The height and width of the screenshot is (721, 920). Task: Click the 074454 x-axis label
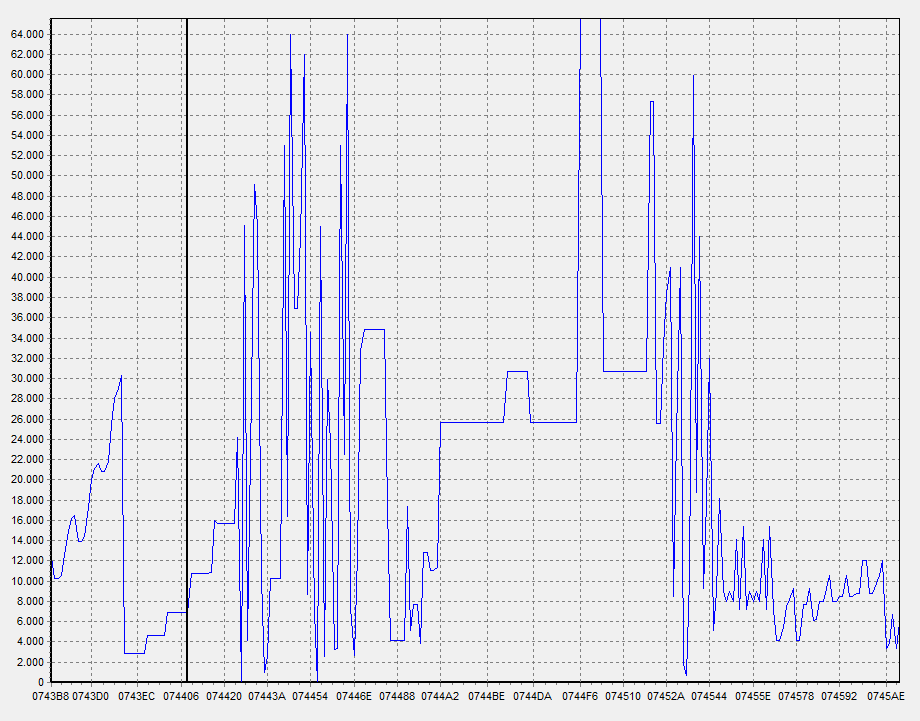310,696
